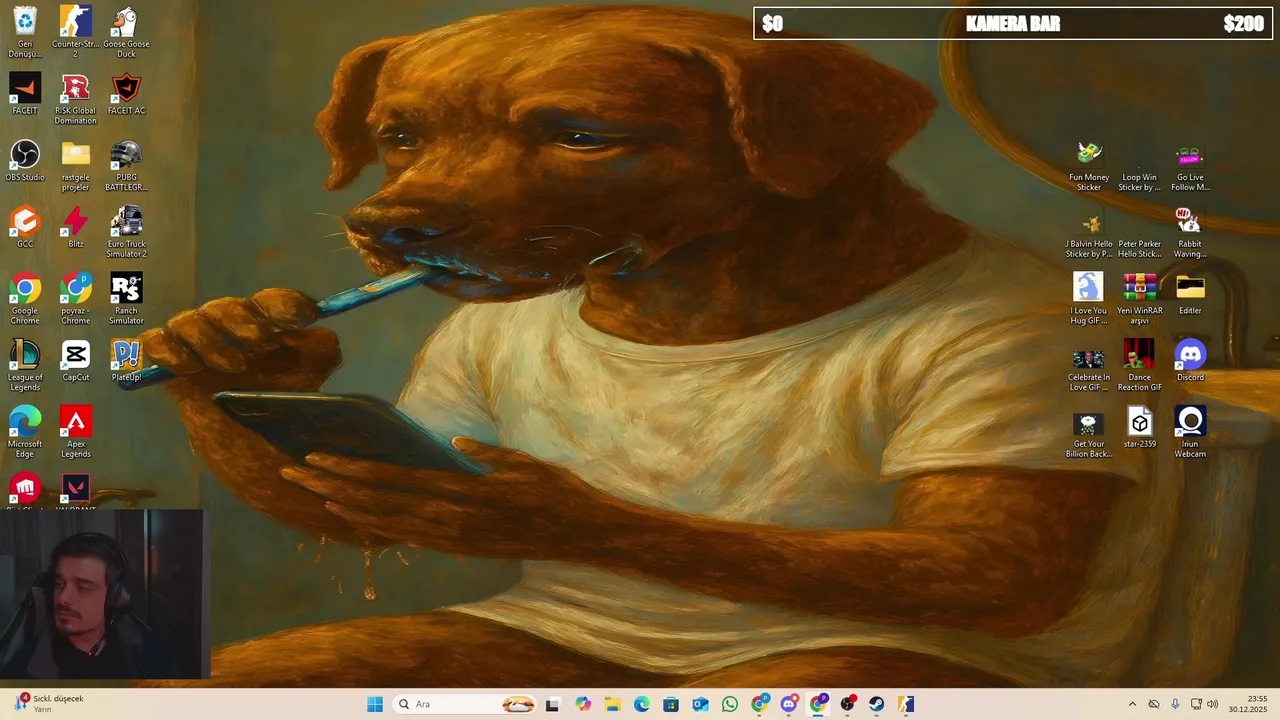Screen dimensions: 1280x720
Task: Open Copilot from the taskbar
Action: [x=583, y=704]
